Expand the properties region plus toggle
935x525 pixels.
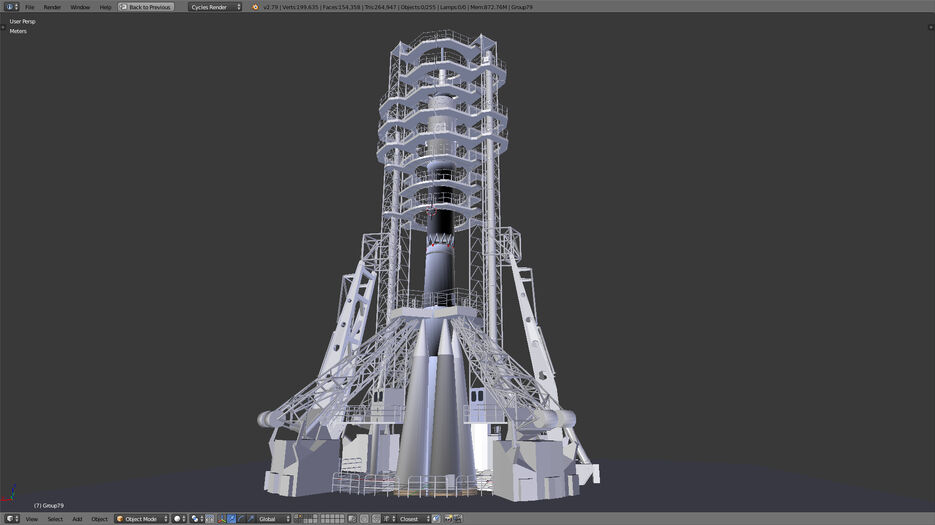tap(931, 27)
